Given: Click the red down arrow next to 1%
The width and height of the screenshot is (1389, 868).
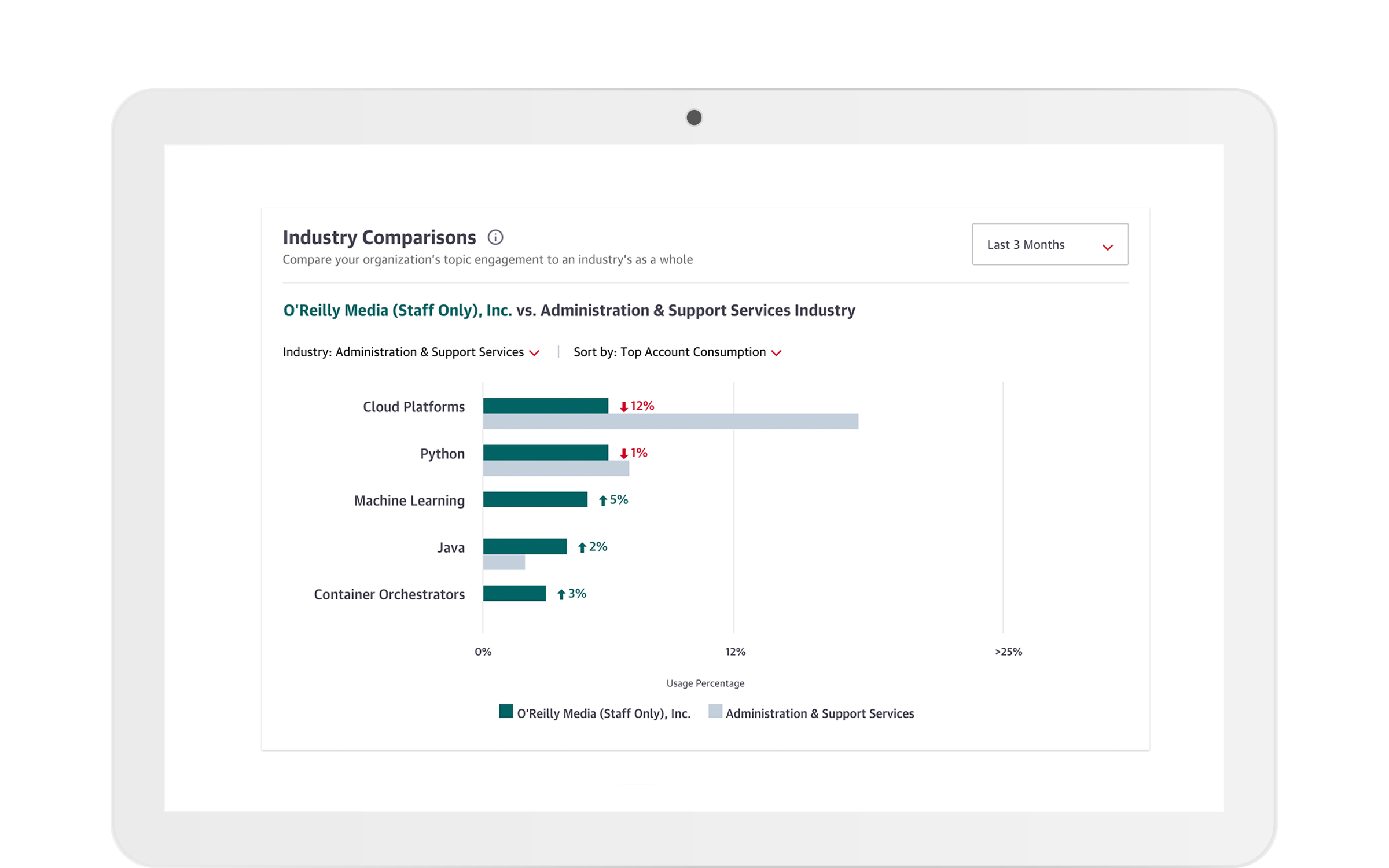Looking at the screenshot, I should tap(624, 454).
